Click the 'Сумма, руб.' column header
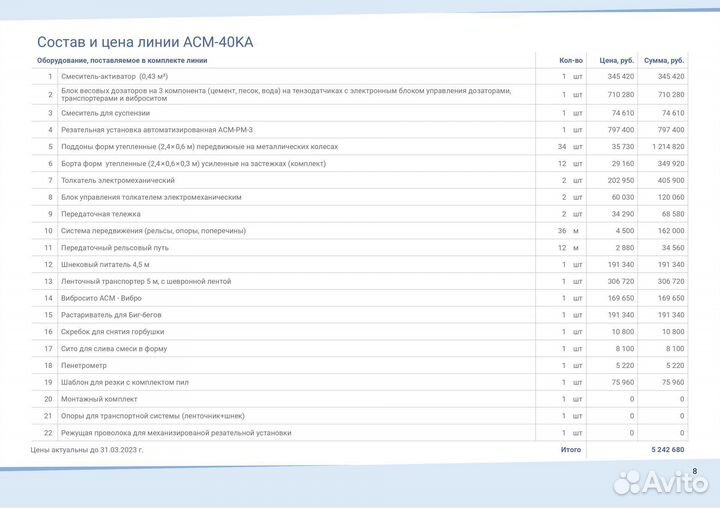The height and width of the screenshot is (508, 720). 663,60
